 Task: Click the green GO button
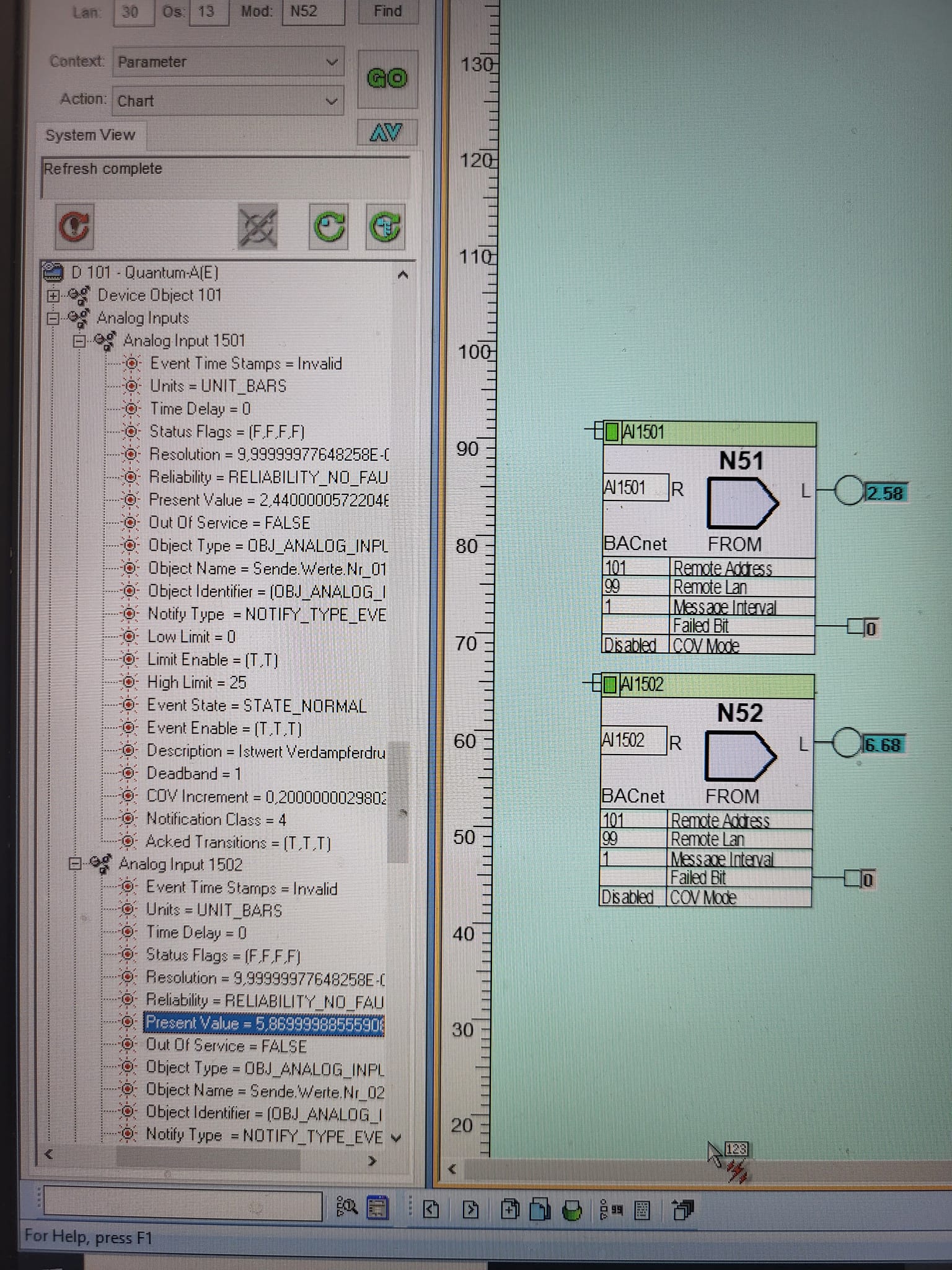tap(387, 78)
